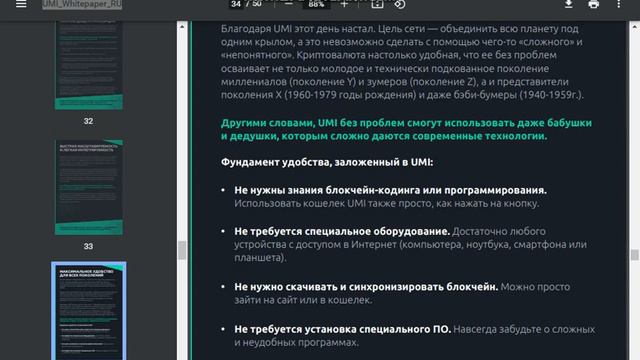
Task: Click the green text starting 'Другими словами, UMI'
Action: (x=406, y=129)
